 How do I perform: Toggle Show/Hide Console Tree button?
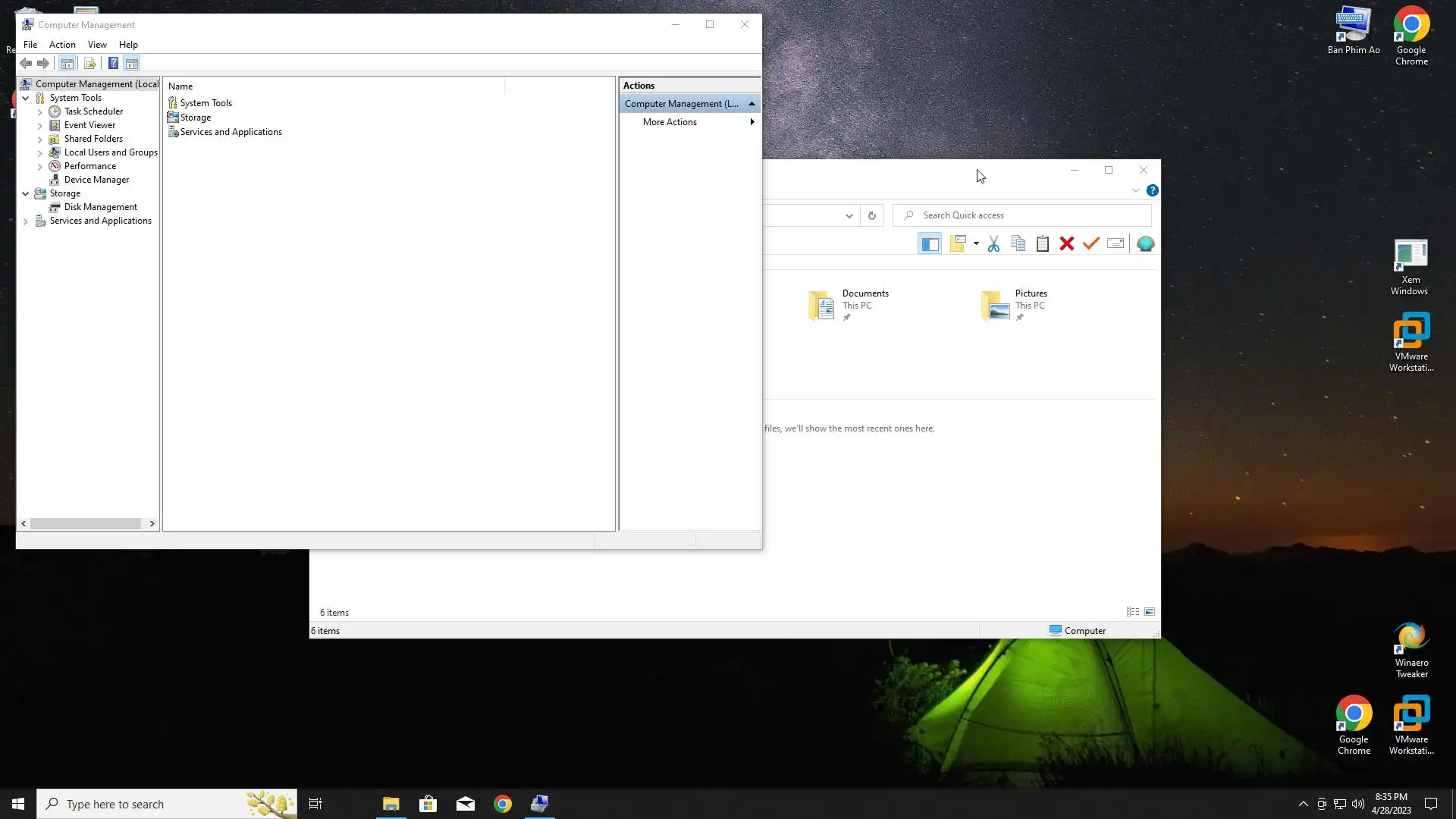[x=67, y=64]
